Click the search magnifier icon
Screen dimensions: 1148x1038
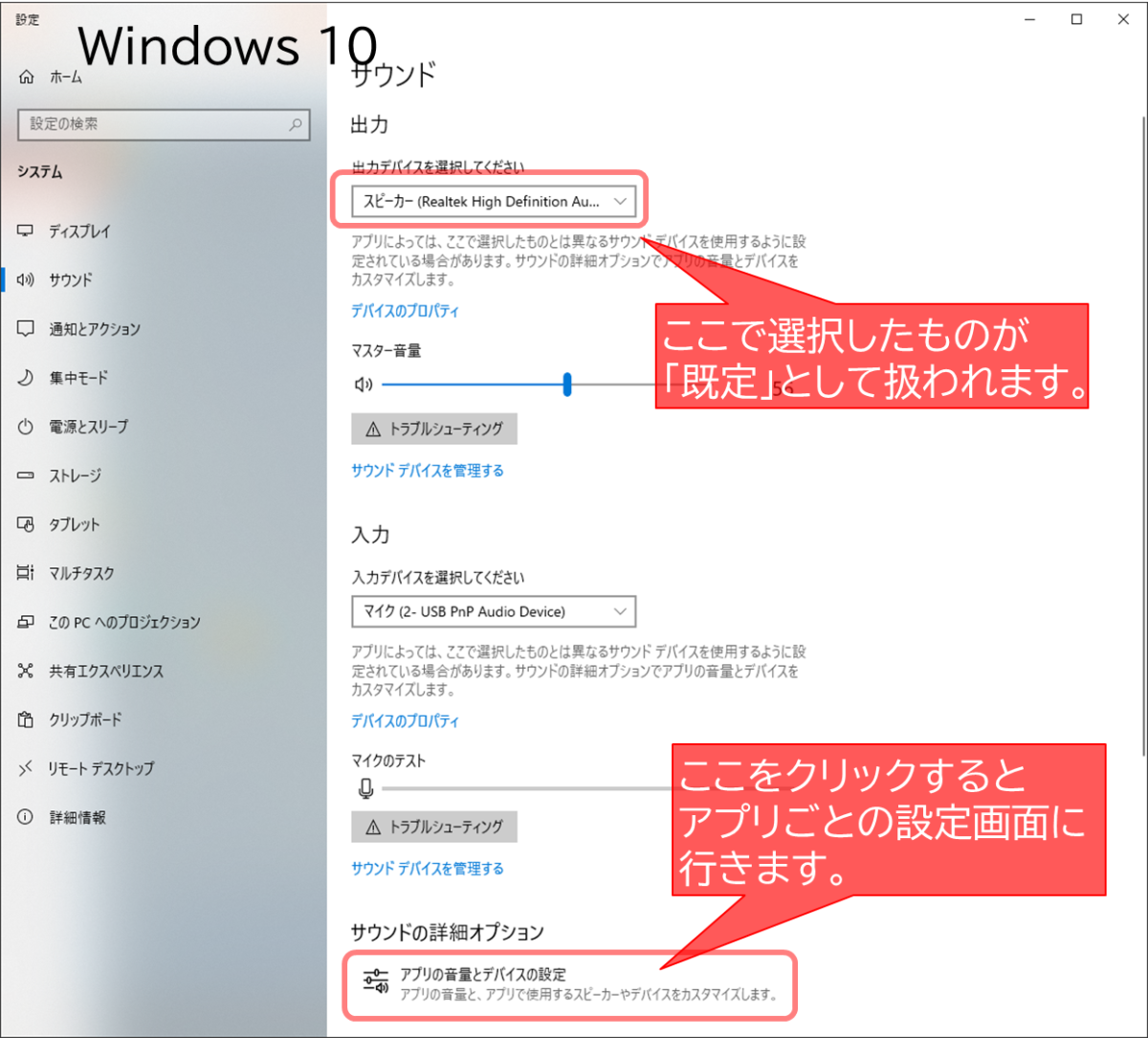coord(296,124)
